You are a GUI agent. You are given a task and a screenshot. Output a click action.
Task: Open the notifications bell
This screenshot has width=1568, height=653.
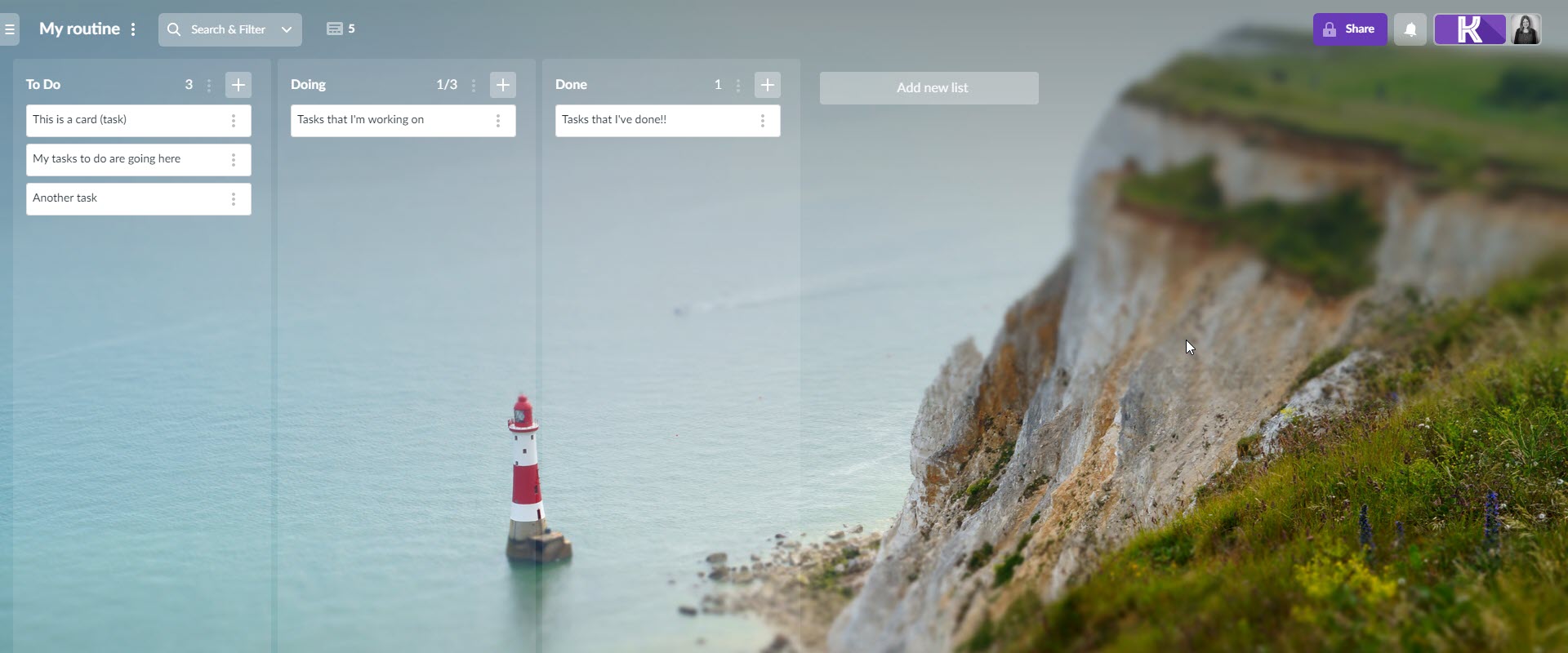click(1410, 29)
